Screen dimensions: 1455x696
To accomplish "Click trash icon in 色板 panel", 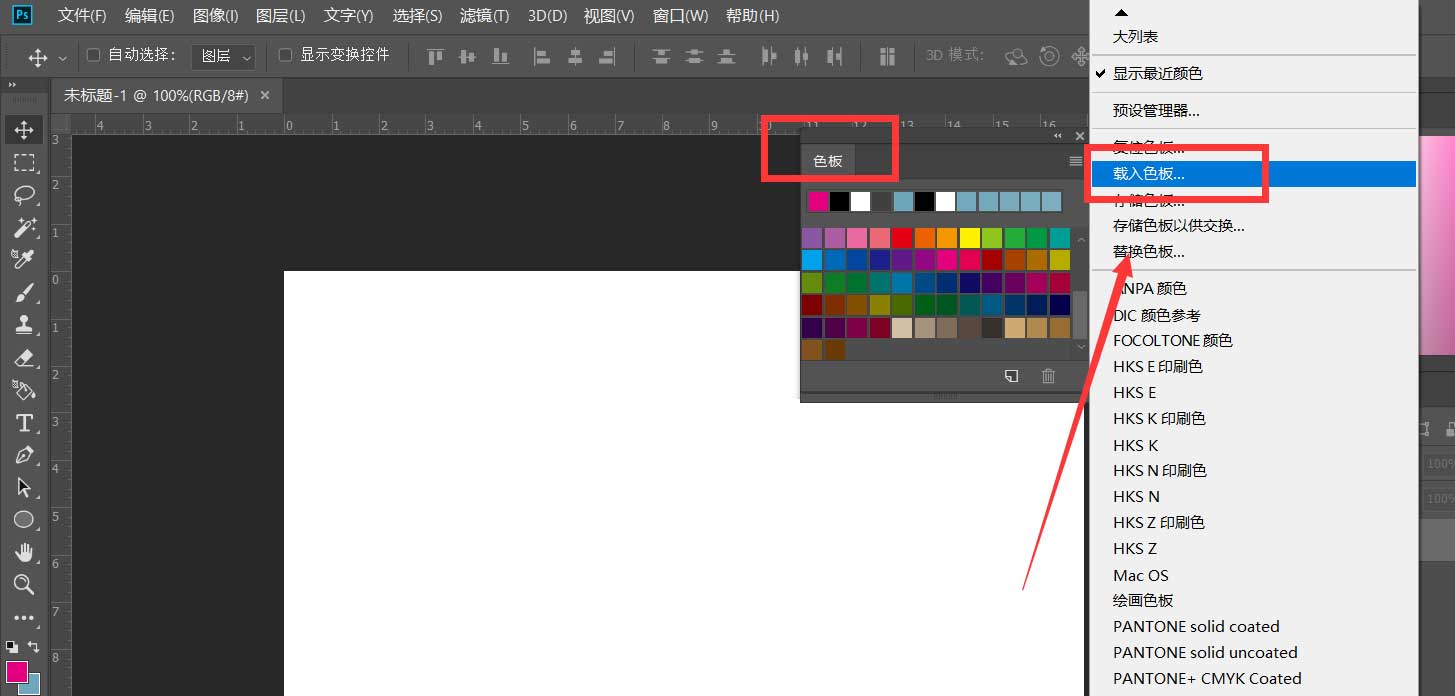I will [1048, 376].
